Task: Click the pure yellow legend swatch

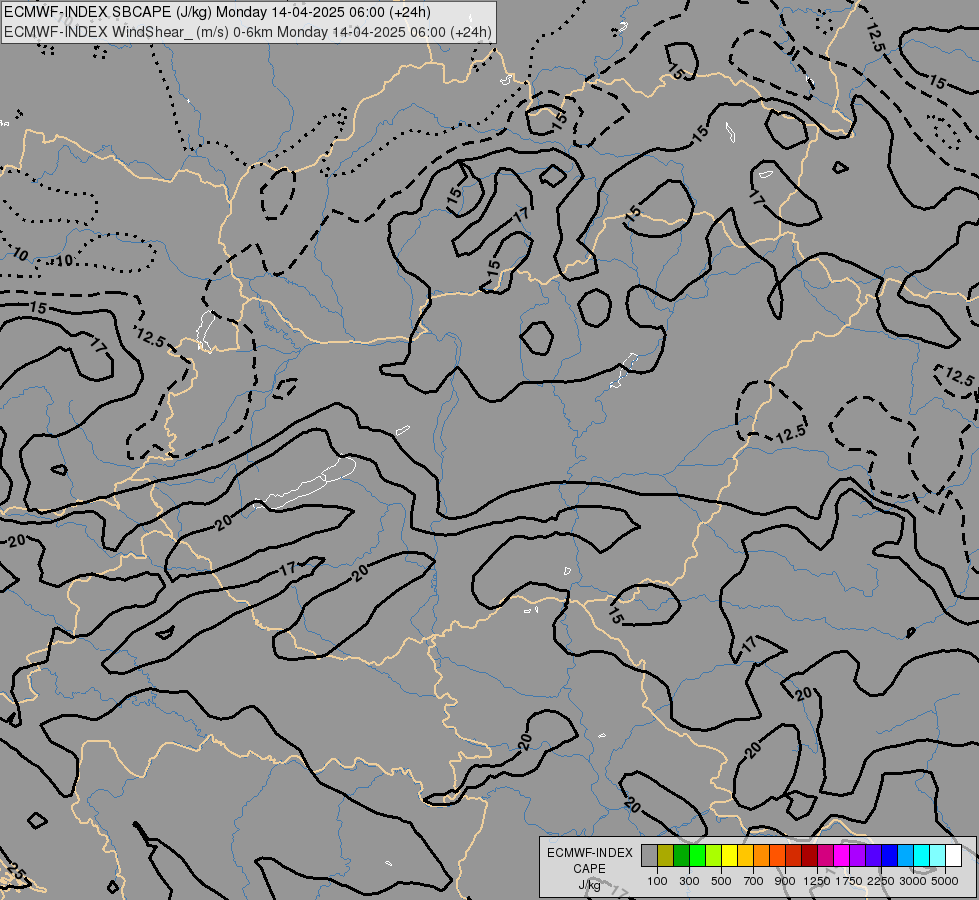Action: pyautogui.click(x=729, y=856)
